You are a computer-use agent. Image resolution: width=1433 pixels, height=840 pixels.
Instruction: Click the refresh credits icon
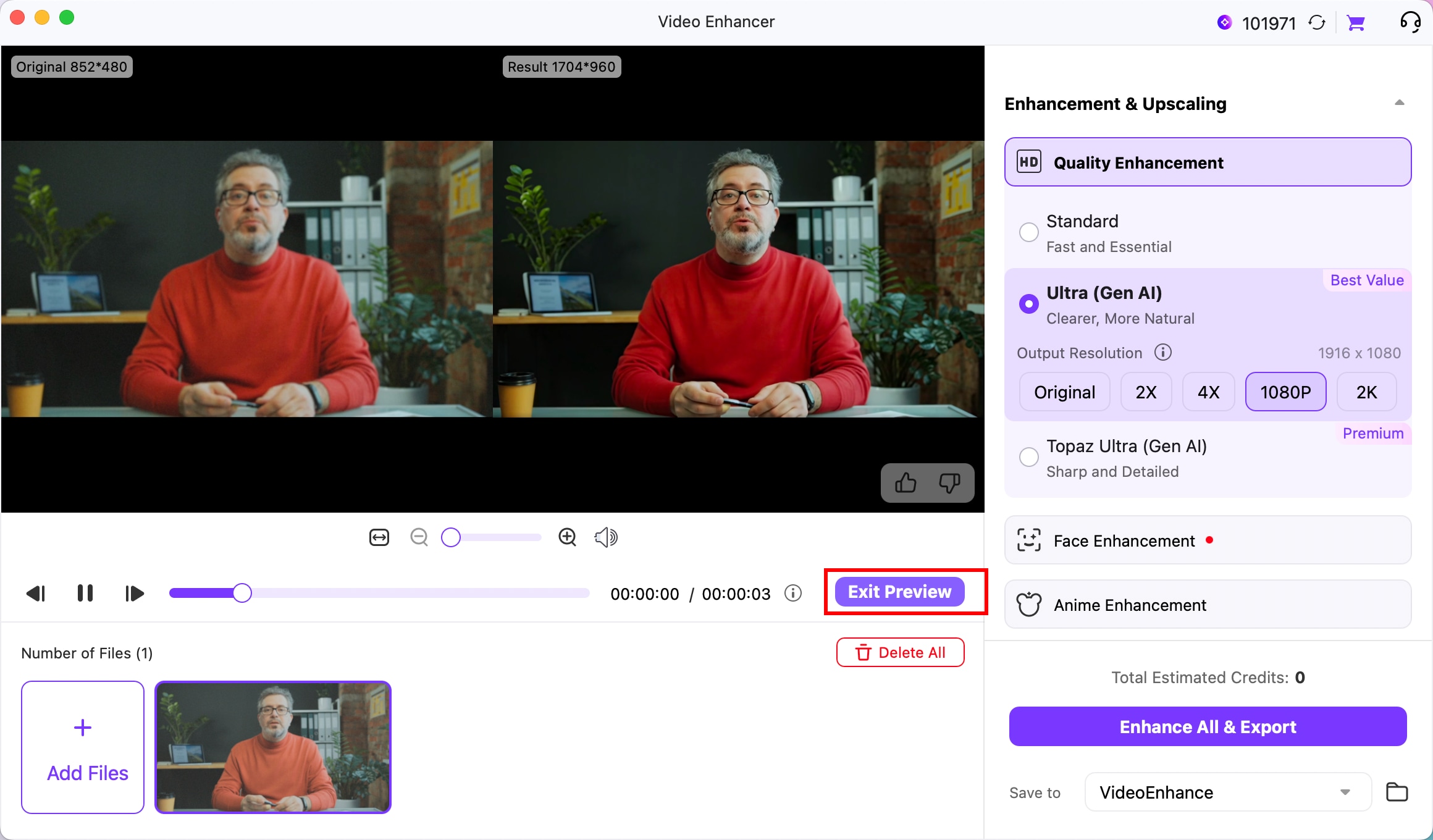[x=1317, y=23]
